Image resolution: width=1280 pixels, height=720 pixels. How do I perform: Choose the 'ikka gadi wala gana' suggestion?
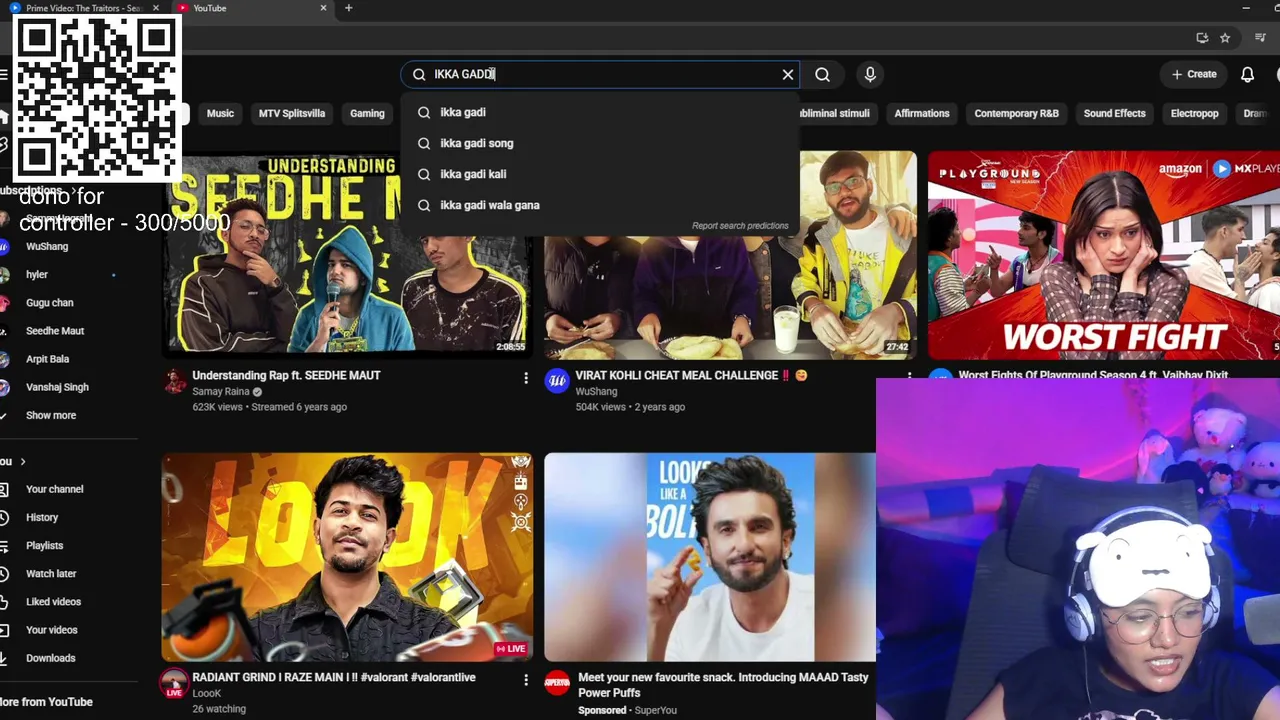[x=600, y=205]
